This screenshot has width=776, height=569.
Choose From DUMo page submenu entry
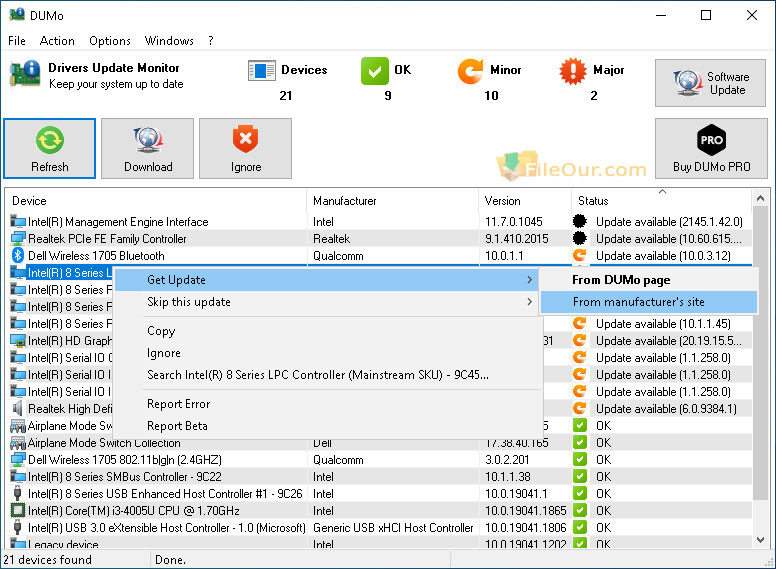[x=649, y=280]
